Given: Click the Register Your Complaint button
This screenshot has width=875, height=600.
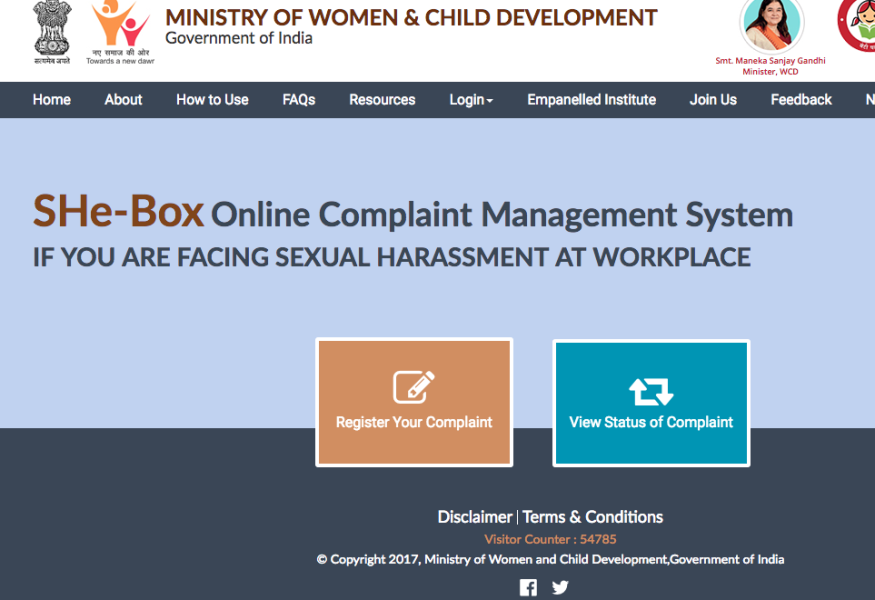Looking at the screenshot, I should (414, 402).
